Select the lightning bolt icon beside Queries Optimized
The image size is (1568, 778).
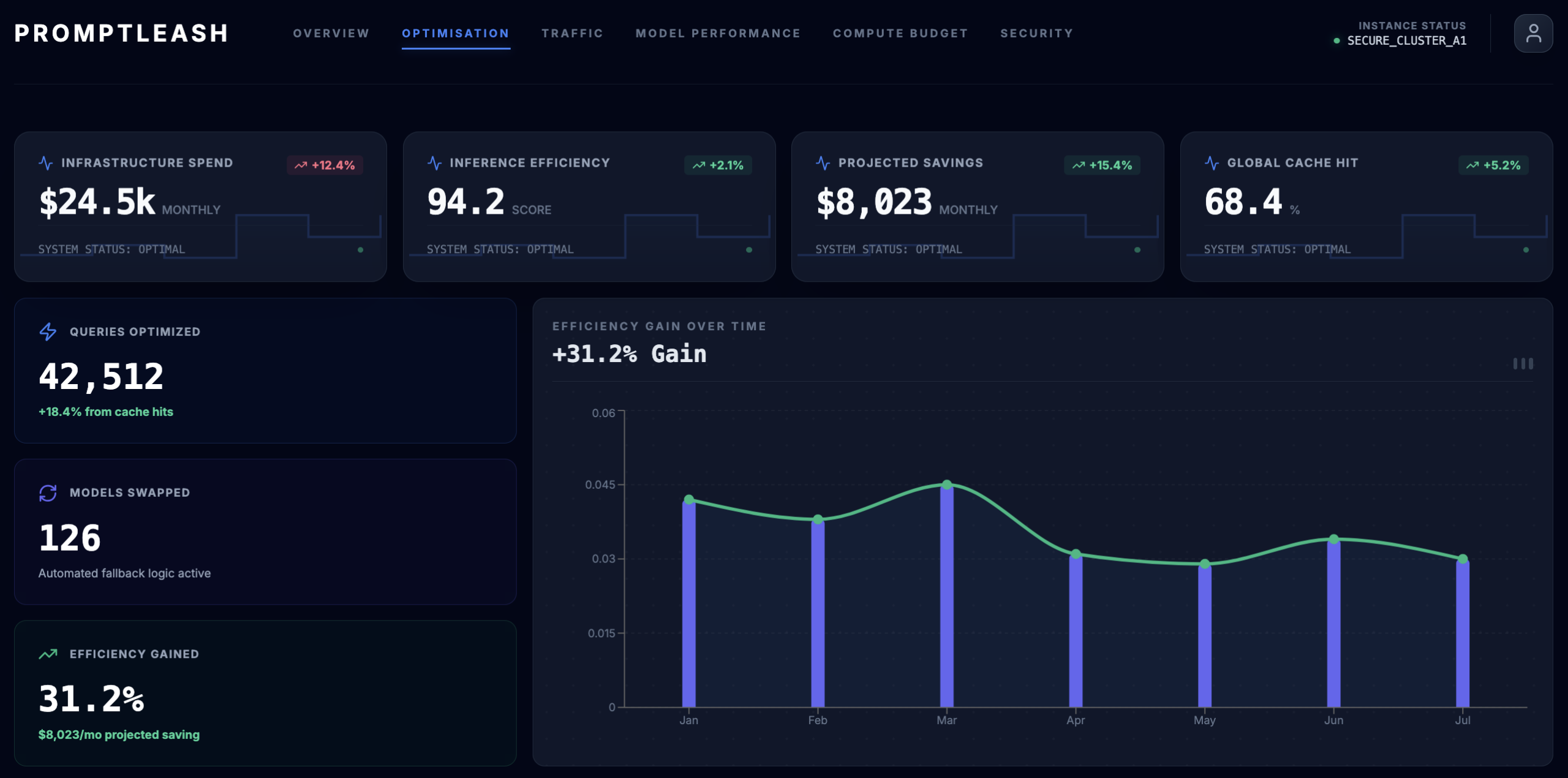pos(47,332)
